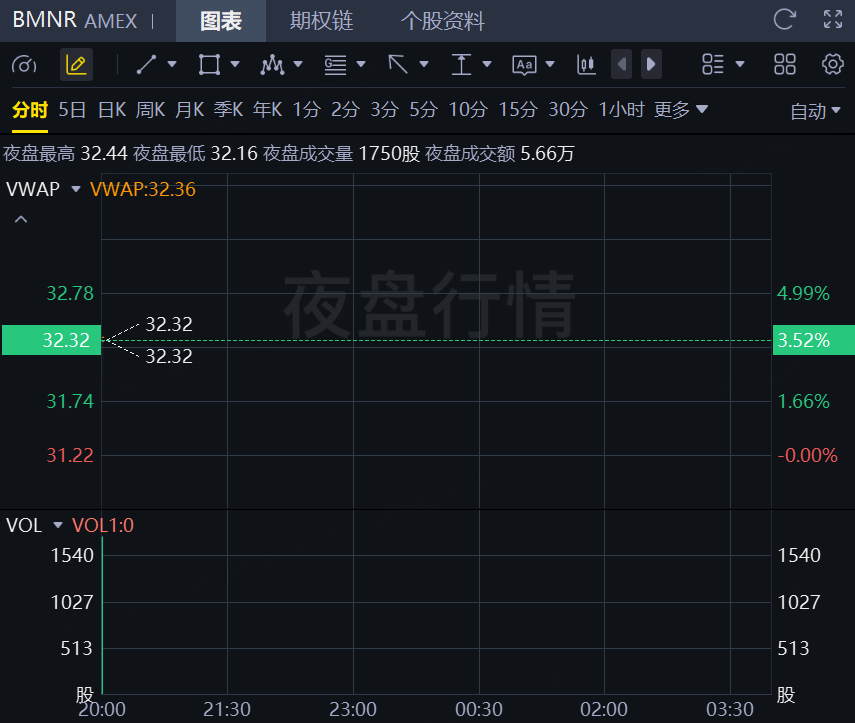Click the 31.22 red price axis label
This screenshot has width=855, height=723.
tap(70, 455)
